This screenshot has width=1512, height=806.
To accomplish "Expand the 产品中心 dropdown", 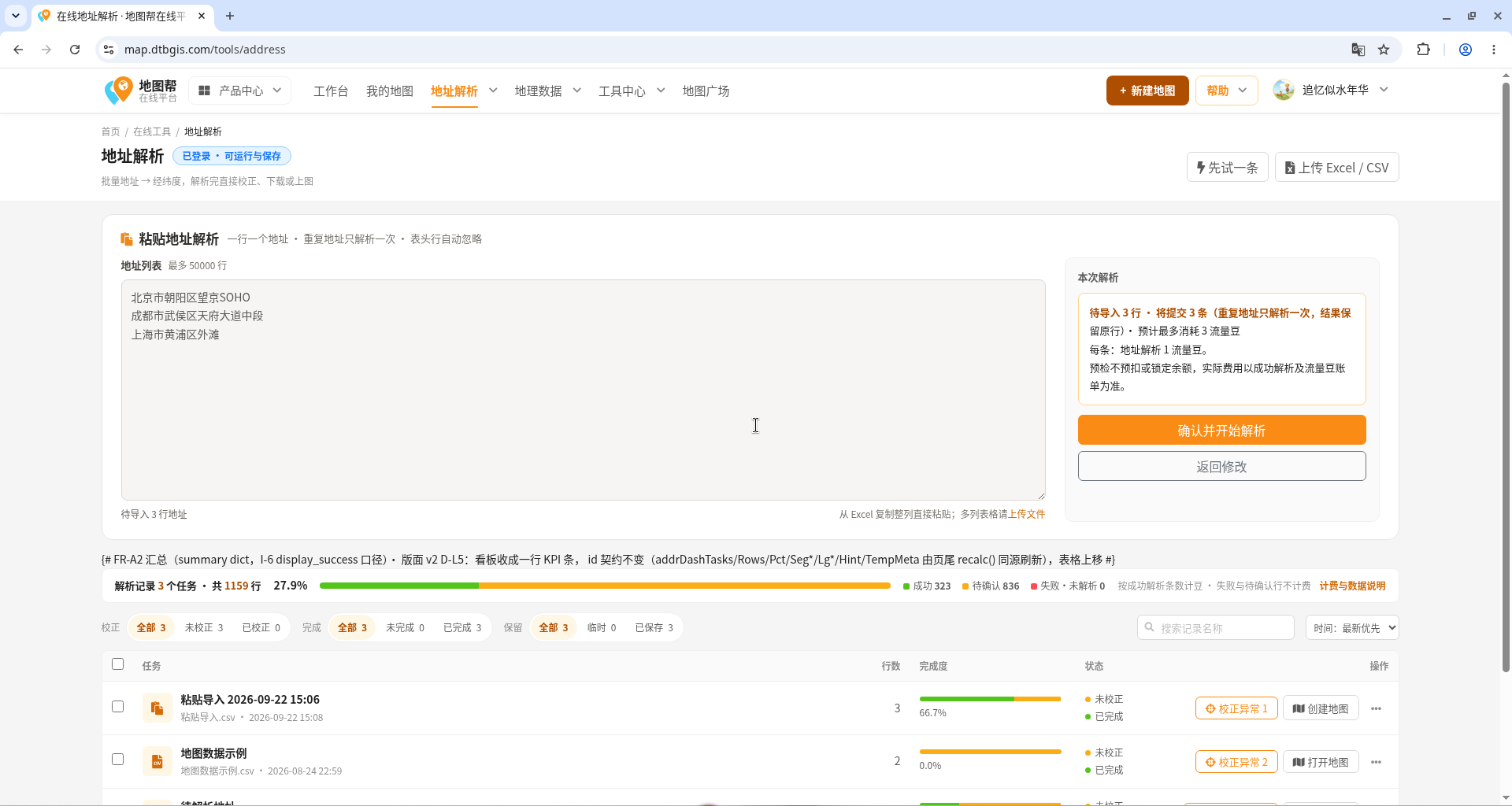I will [239, 91].
